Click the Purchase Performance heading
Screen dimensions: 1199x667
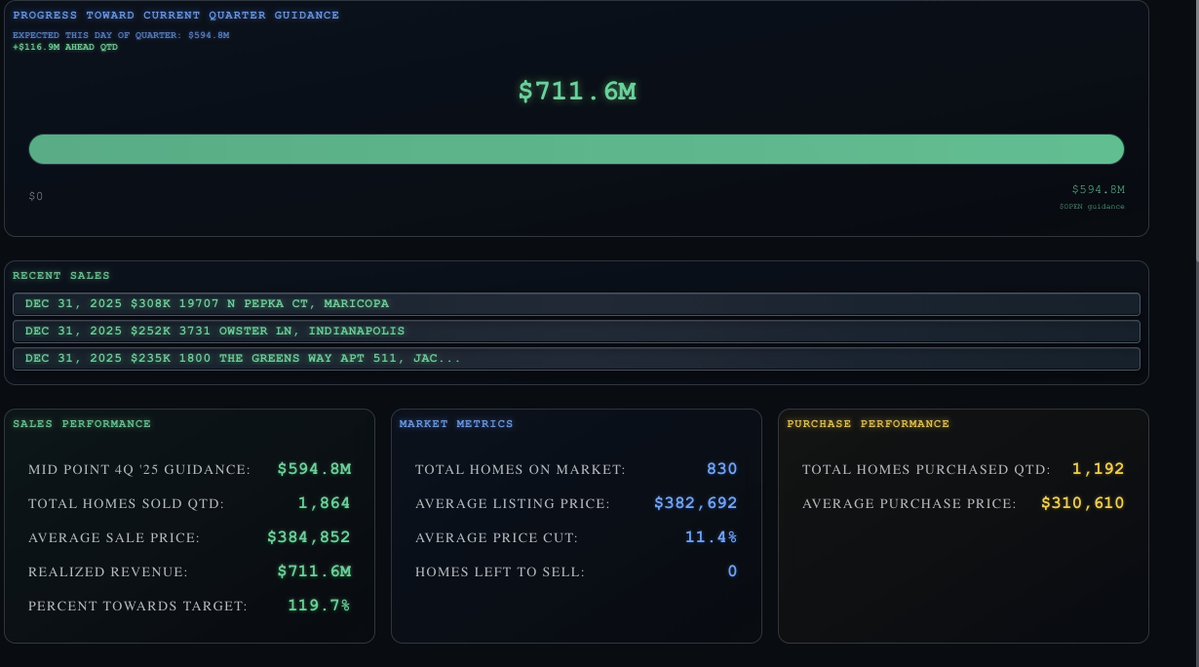(868, 424)
